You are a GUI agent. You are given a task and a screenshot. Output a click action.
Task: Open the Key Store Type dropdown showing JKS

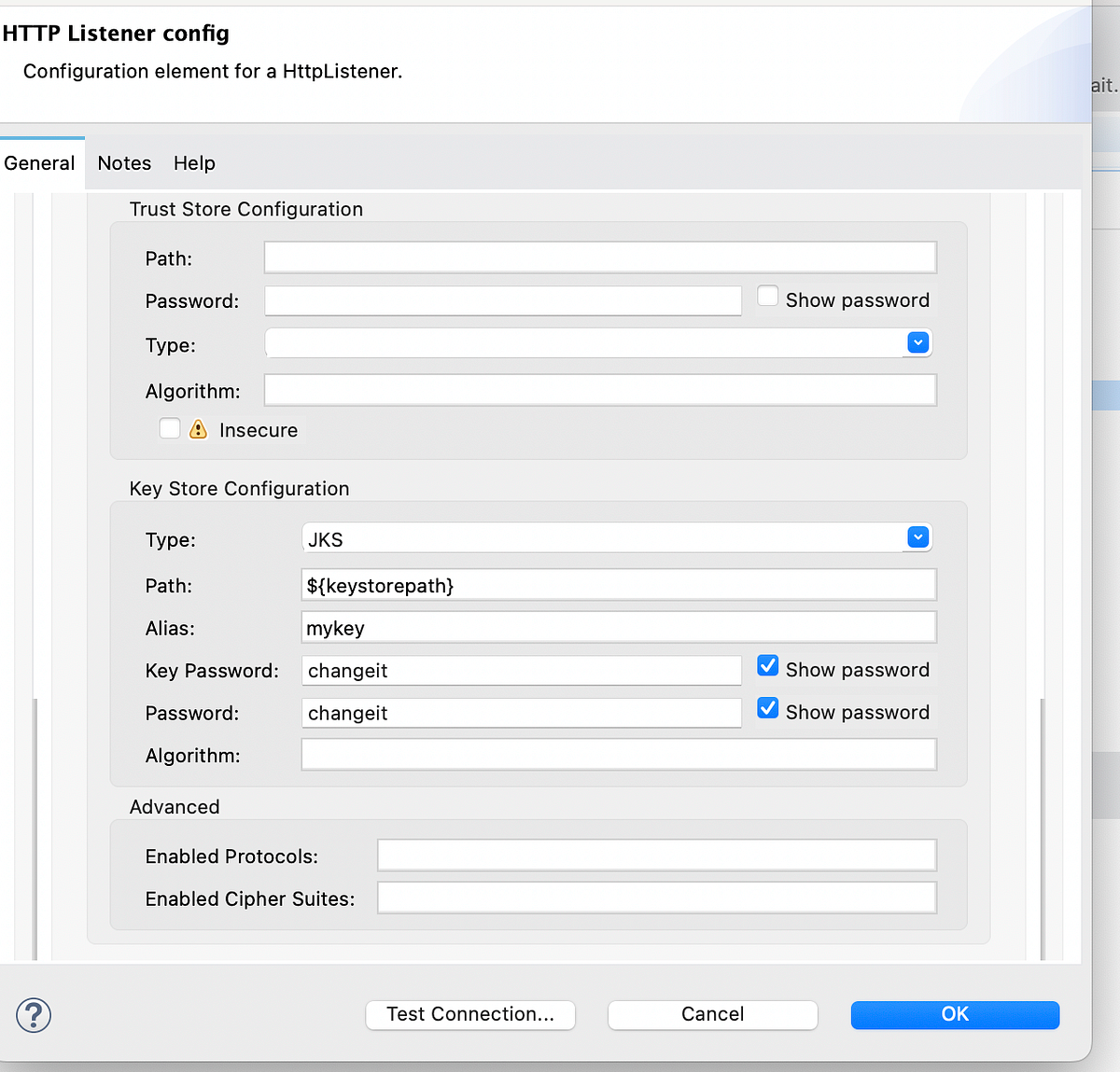coord(917,537)
